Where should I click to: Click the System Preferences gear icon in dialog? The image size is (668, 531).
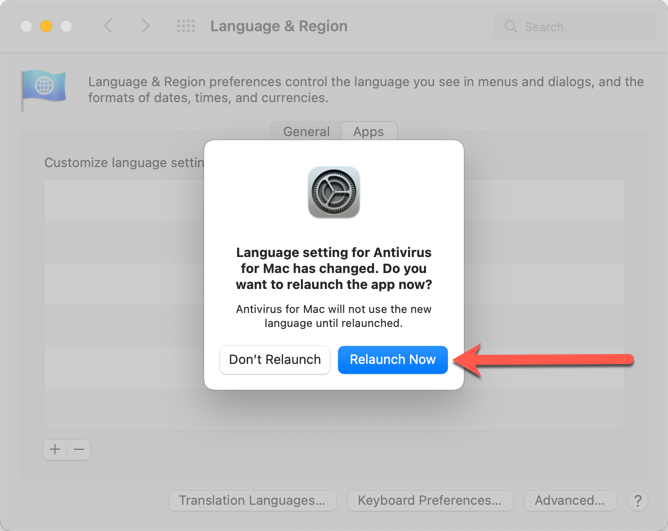pos(334,192)
